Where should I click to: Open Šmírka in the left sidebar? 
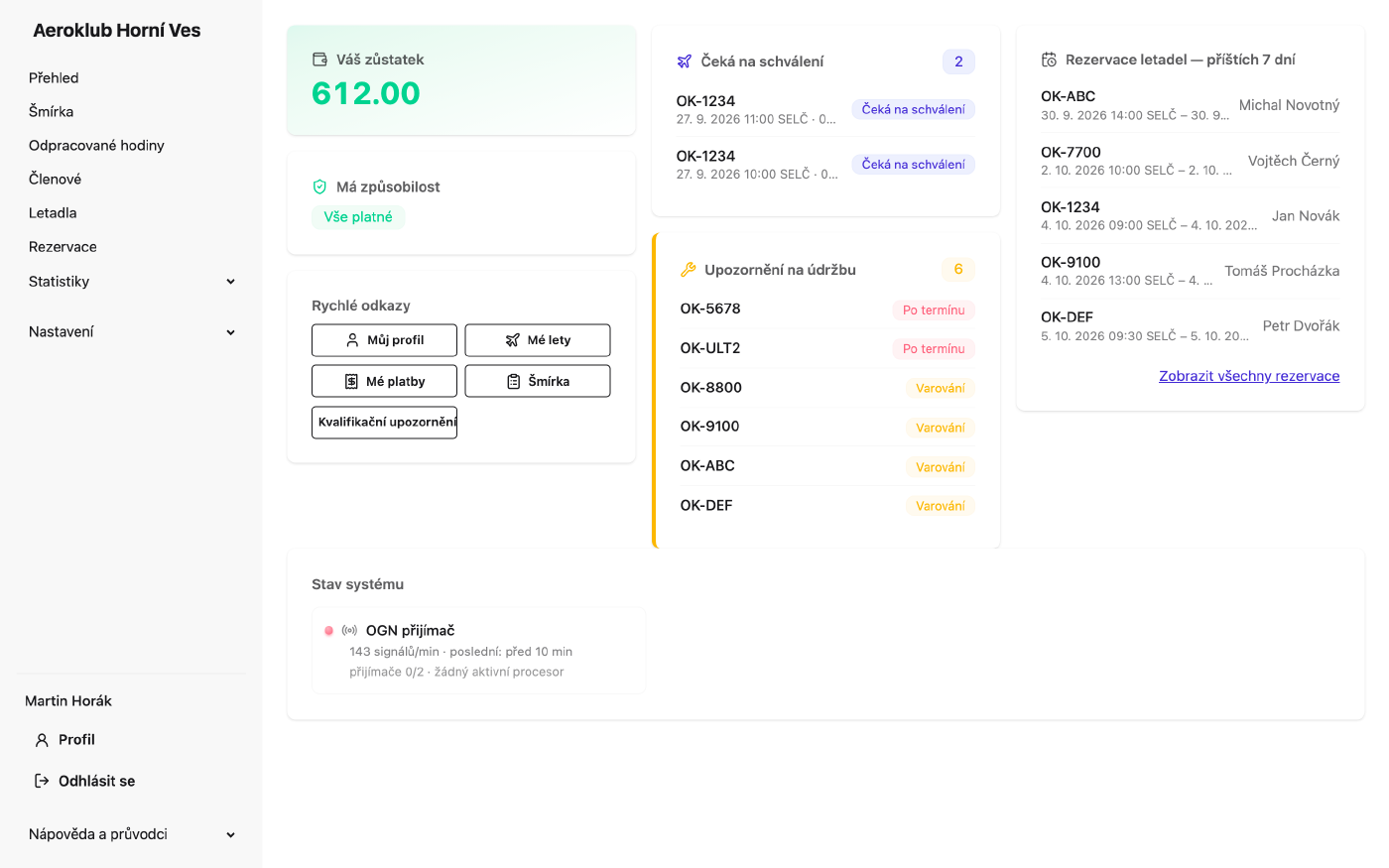(51, 111)
